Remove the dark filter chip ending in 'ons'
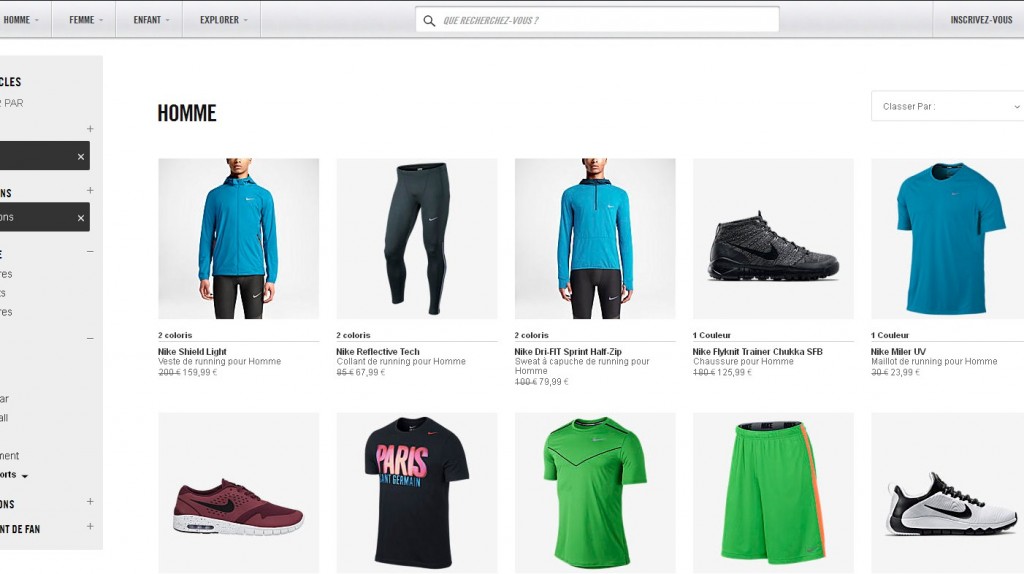The width and height of the screenshot is (1024, 574). point(81,217)
